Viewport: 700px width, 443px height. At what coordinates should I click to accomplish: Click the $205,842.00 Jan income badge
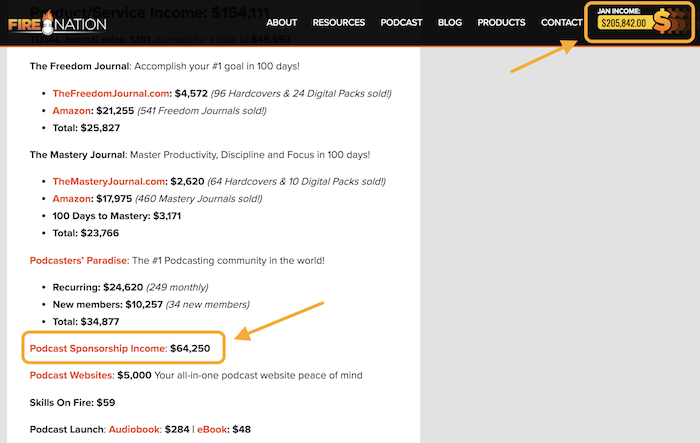(624, 23)
